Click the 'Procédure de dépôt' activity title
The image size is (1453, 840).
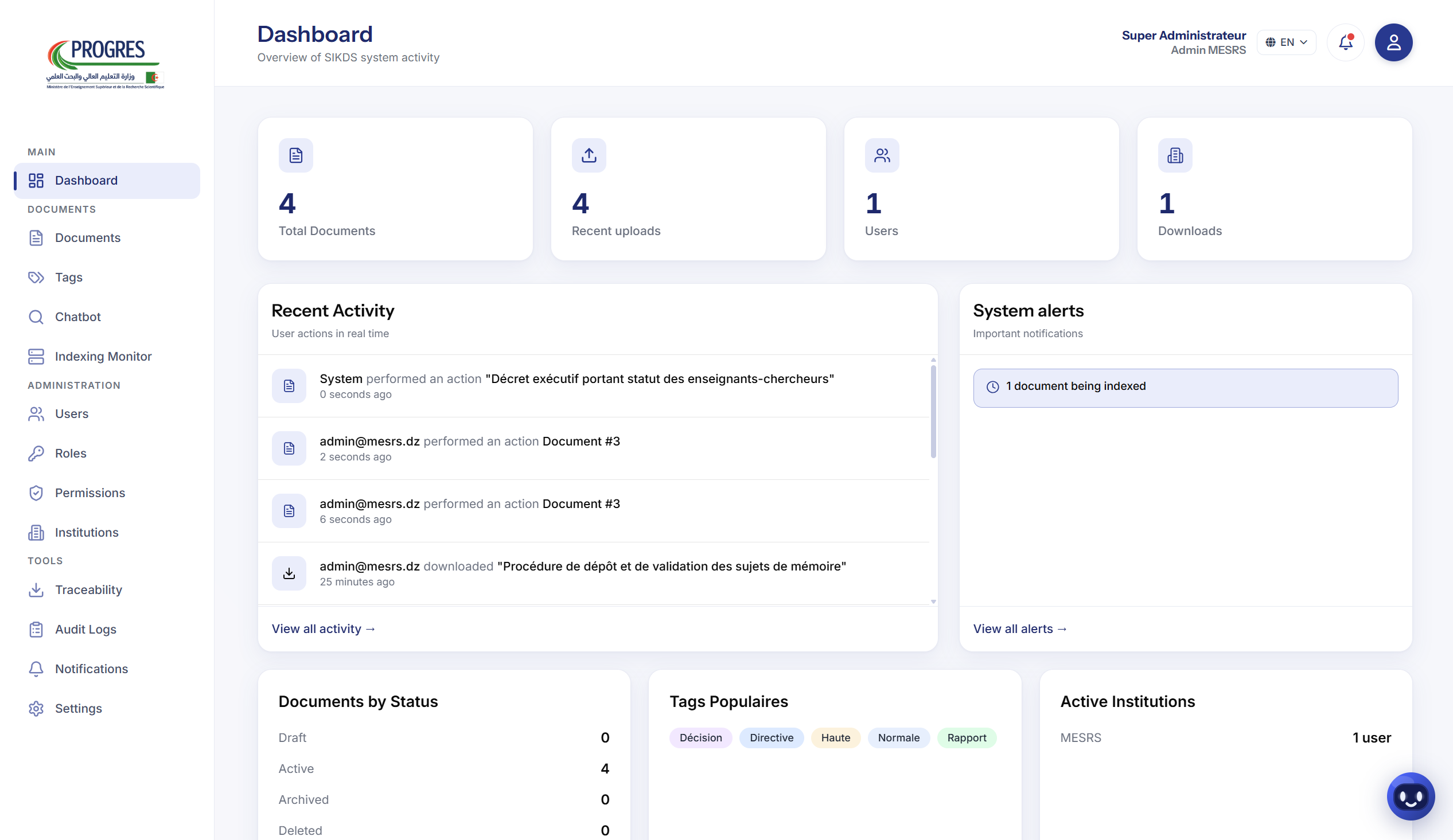point(672,566)
